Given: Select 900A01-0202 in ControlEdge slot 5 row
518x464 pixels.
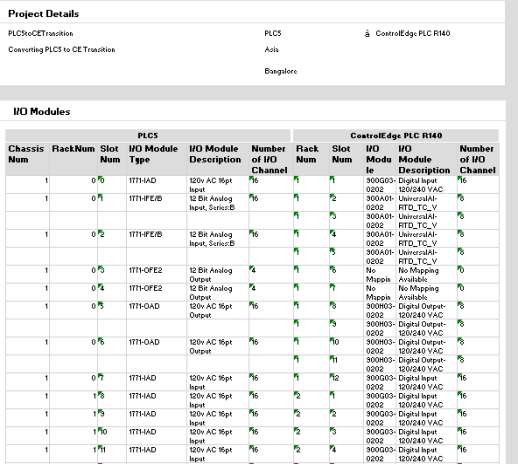Looking at the screenshot, I should [x=380, y=257].
